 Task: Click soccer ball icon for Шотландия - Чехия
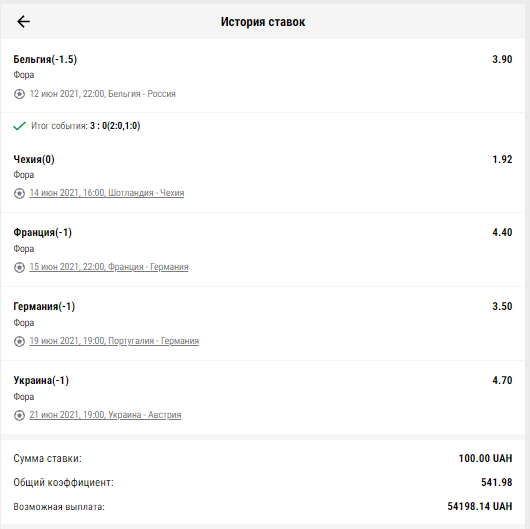point(19,193)
